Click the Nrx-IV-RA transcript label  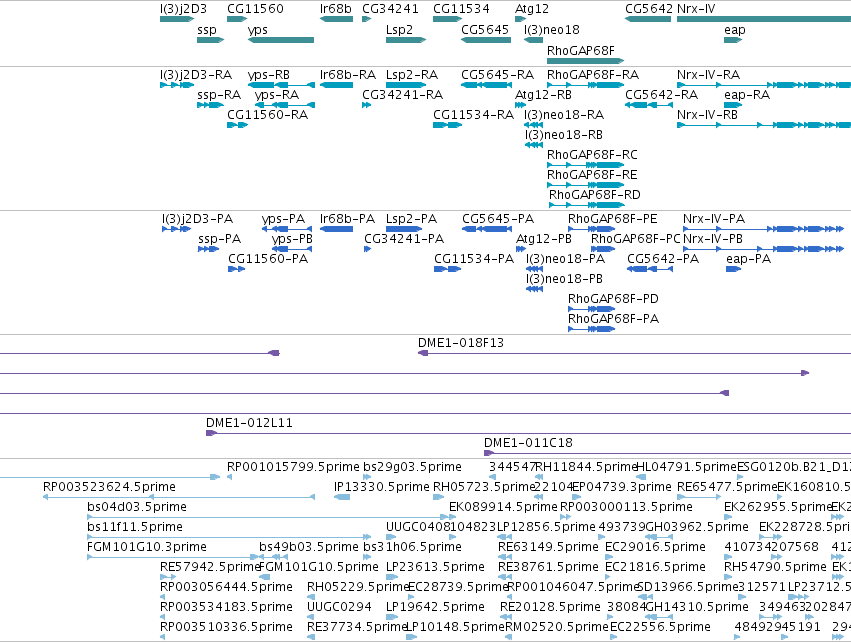click(x=708, y=74)
